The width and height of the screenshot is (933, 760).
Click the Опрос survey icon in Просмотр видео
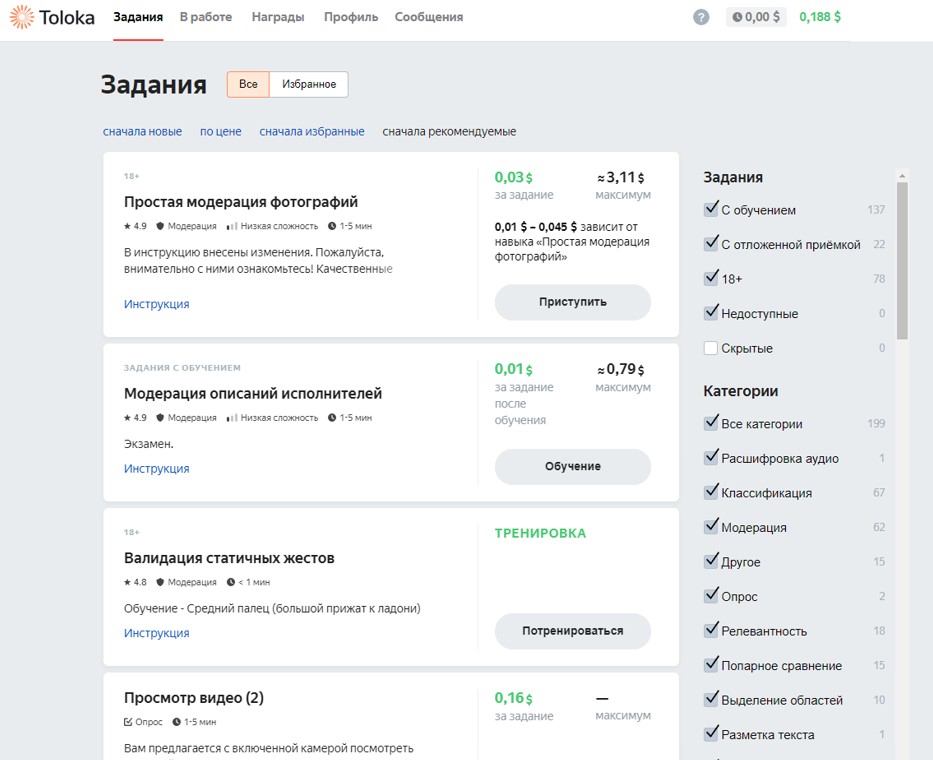click(128, 722)
